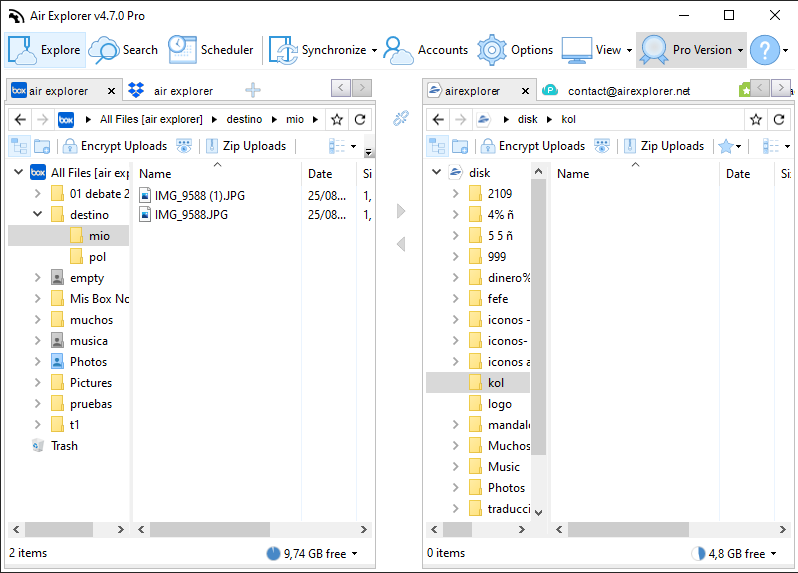
Task: Open Options settings
Action: point(515,50)
